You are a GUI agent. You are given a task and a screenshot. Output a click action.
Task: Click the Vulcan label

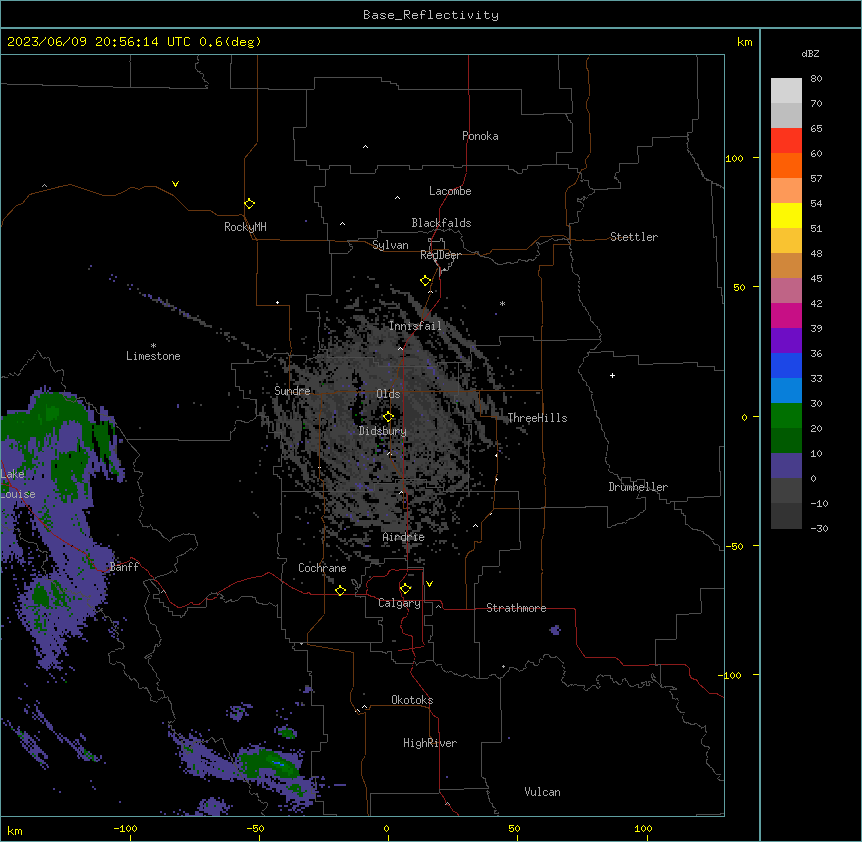pos(542,792)
